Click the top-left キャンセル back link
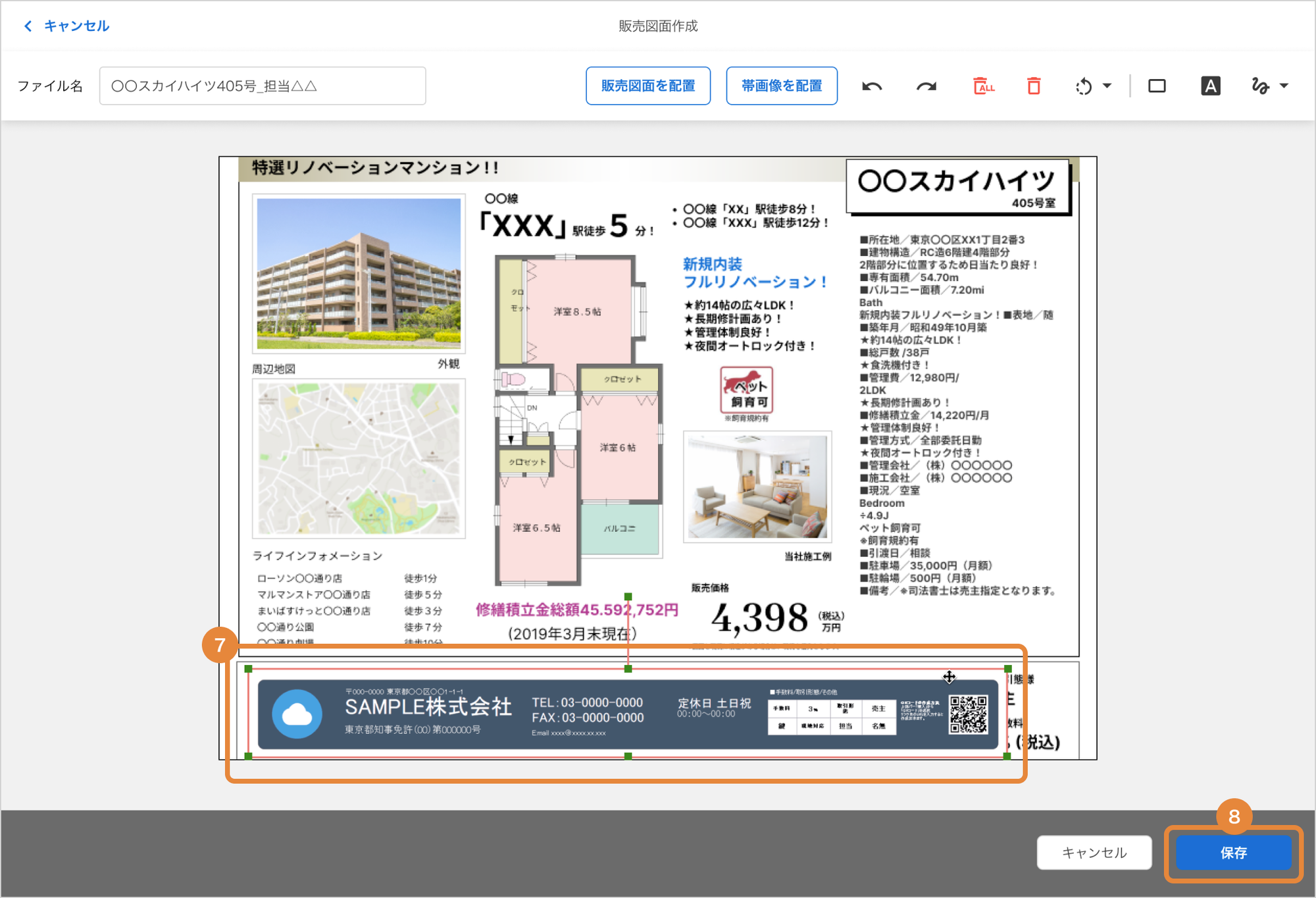The image size is (1316, 898). [x=76, y=26]
